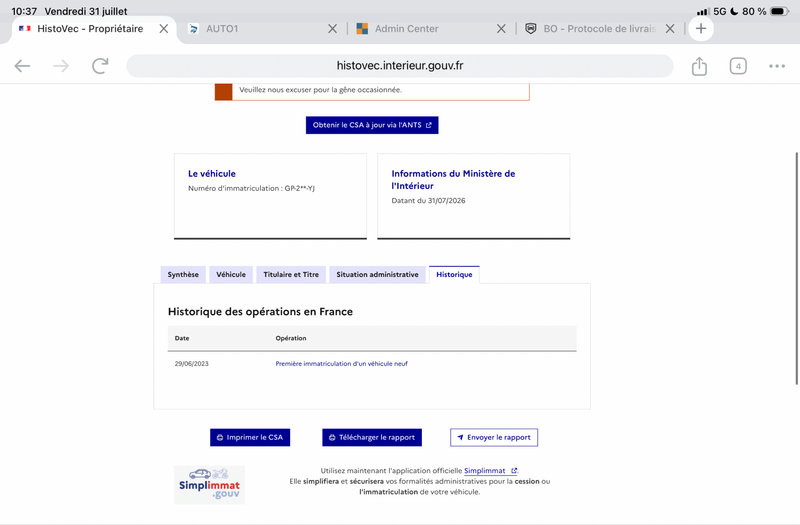Switch to the Synthèse tab

pyautogui.click(x=183, y=274)
